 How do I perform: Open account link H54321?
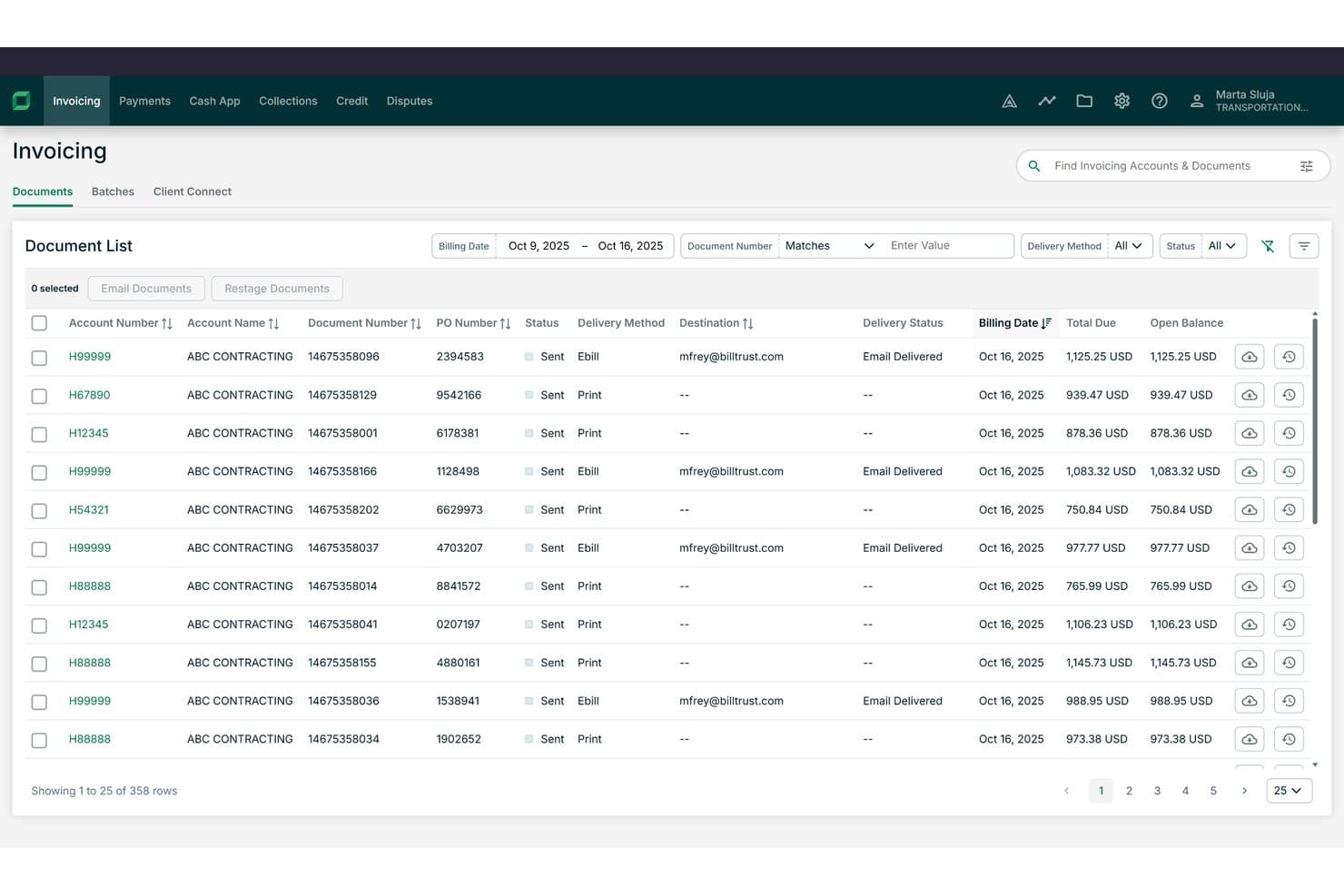[x=88, y=510]
